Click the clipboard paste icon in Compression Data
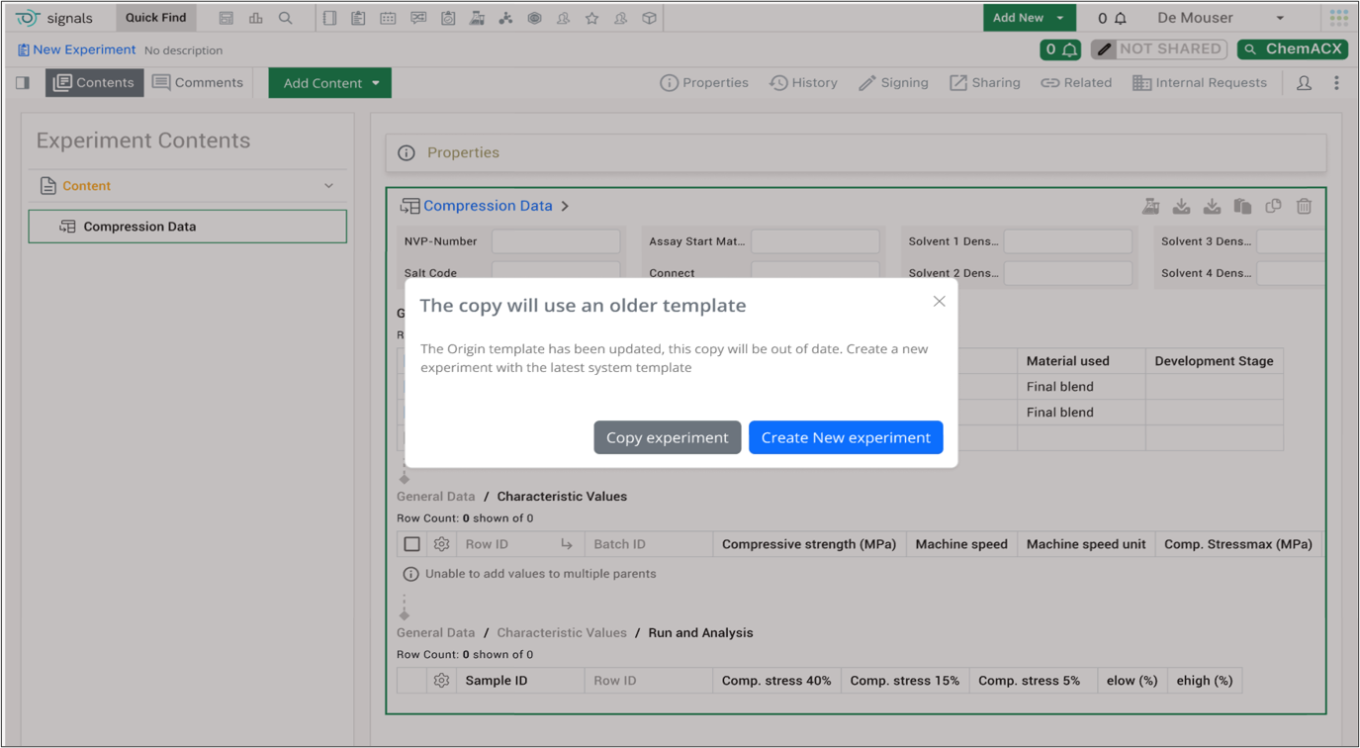1360x748 pixels. 1243,206
